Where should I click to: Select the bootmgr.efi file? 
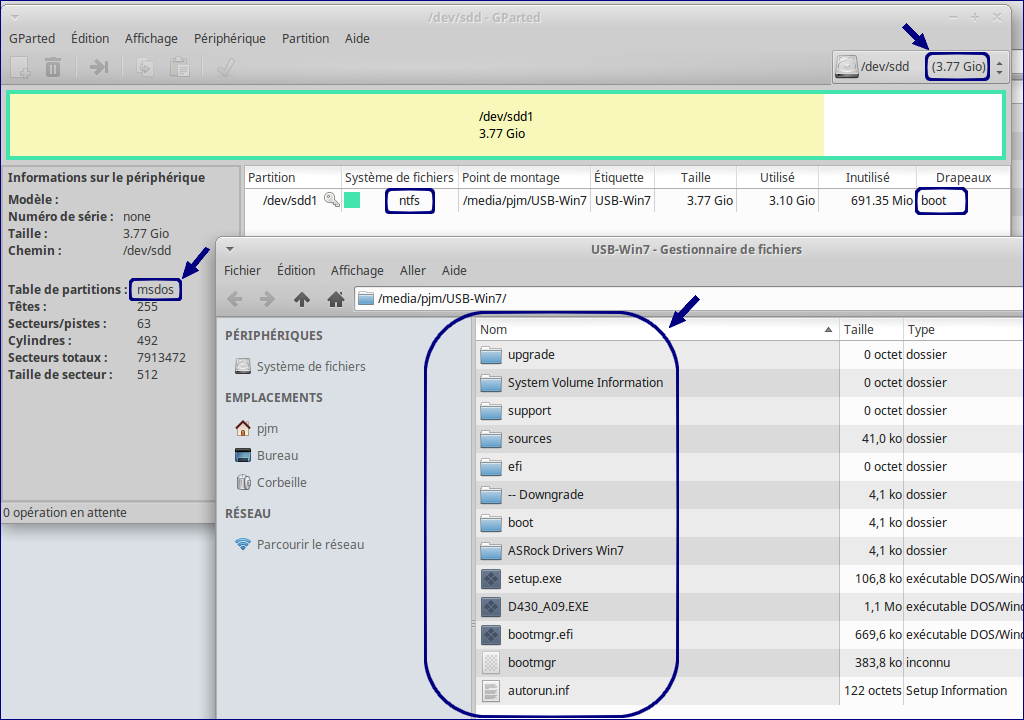point(540,634)
